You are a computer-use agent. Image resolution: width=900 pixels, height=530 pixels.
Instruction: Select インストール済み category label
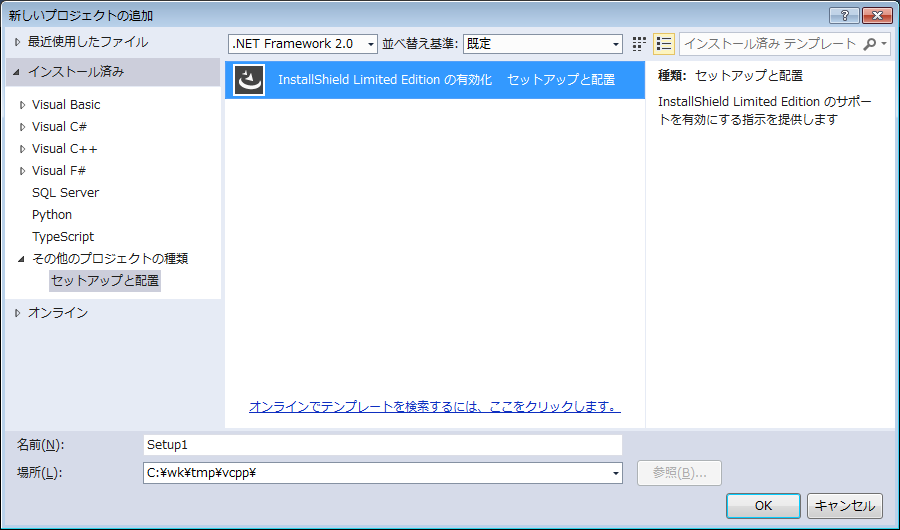(76, 72)
